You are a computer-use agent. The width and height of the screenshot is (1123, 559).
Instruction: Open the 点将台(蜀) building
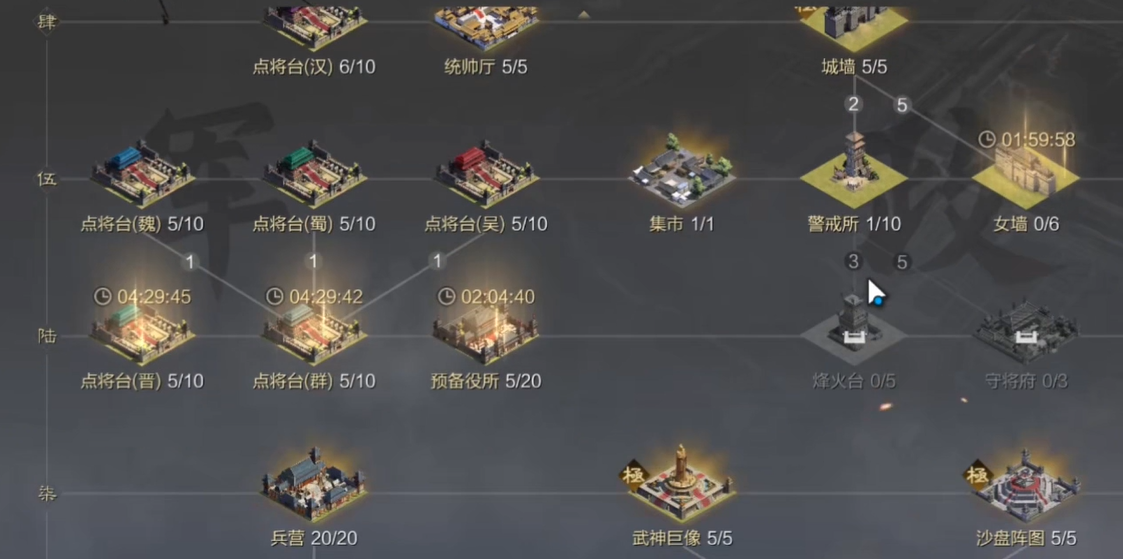[314, 174]
